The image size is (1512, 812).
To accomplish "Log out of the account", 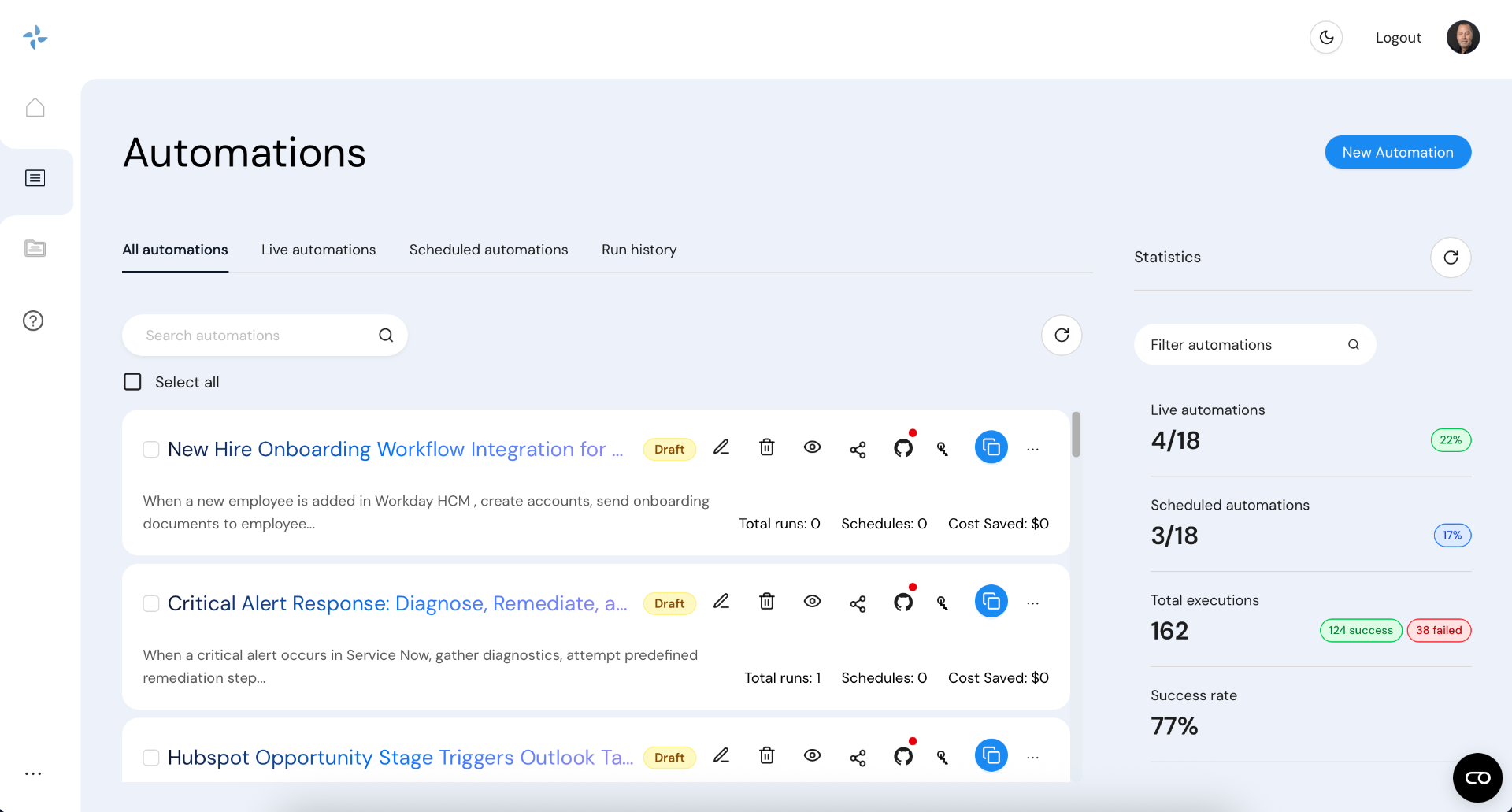I will pos(1398,37).
